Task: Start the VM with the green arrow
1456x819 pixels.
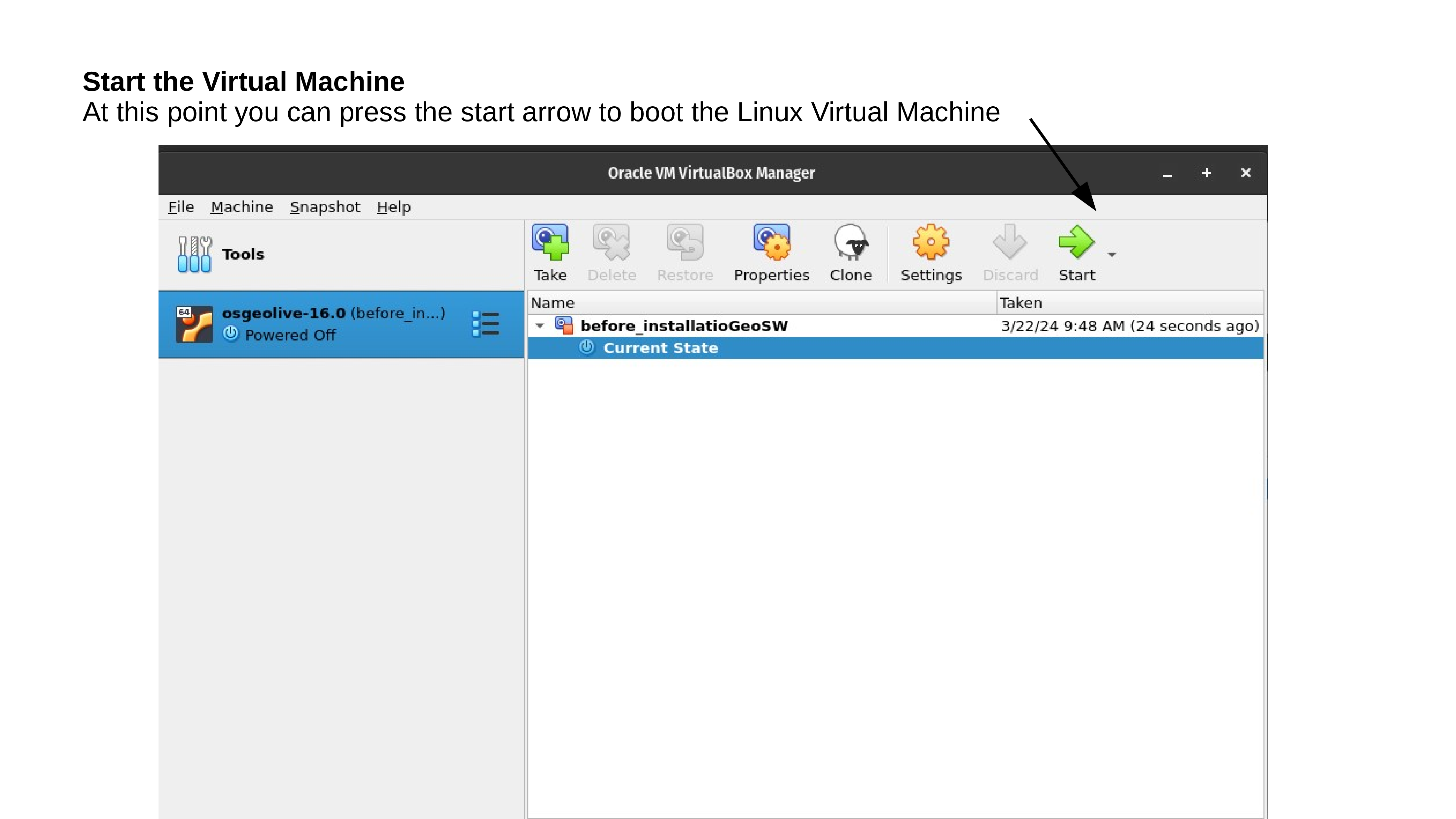Action: click(x=1077, y=242)
